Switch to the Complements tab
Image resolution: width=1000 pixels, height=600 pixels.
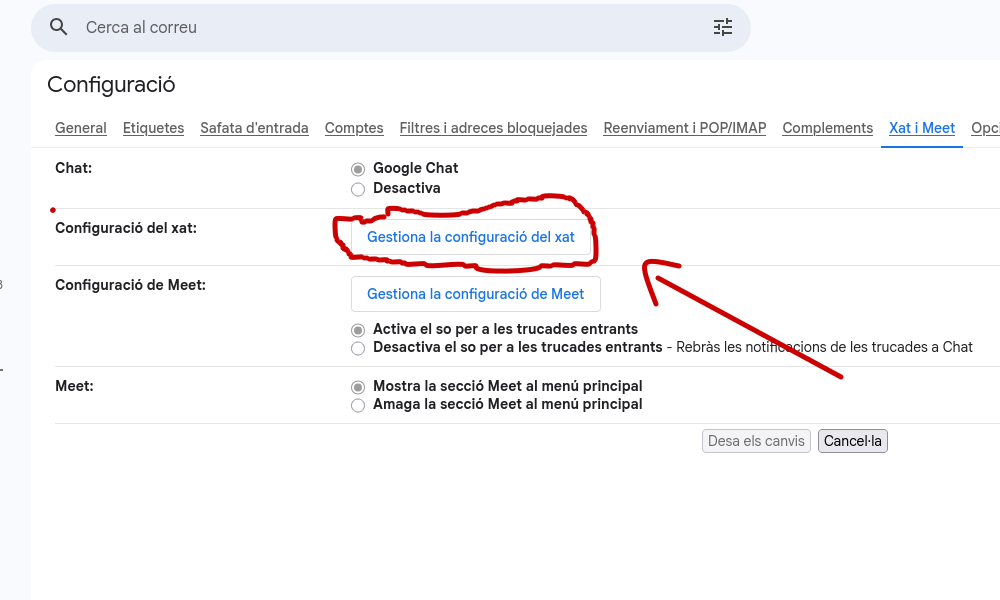[x=827, y=128]
